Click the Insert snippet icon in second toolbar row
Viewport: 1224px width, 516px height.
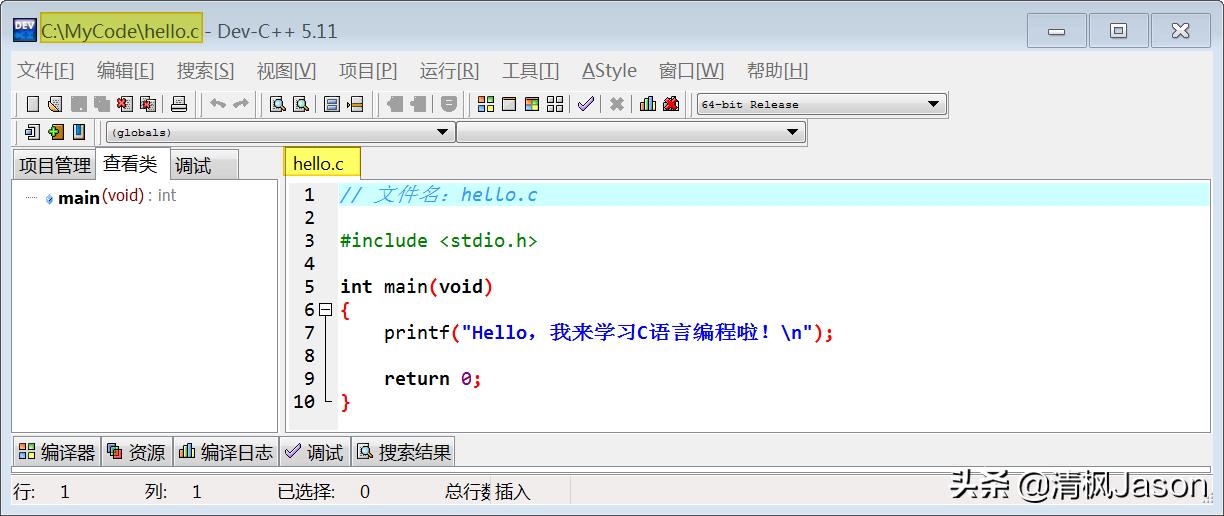[x=32, y=132]
